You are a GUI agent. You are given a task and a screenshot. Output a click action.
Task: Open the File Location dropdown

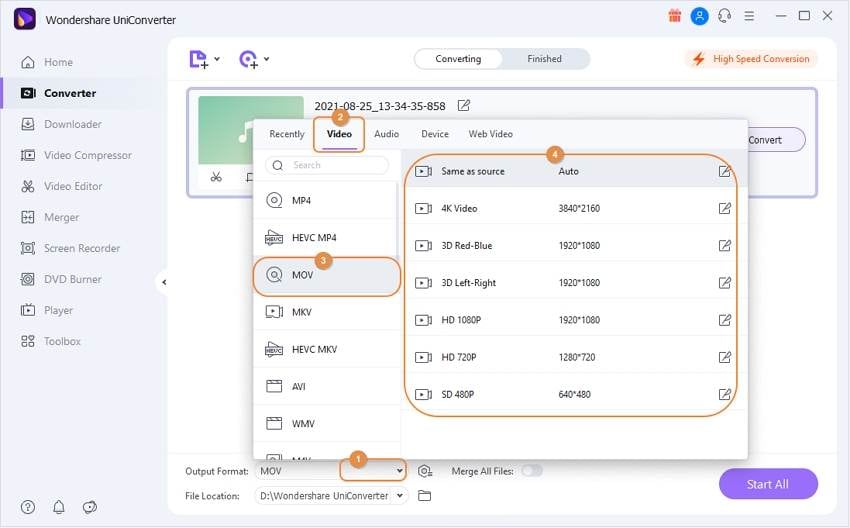[400, 495]
